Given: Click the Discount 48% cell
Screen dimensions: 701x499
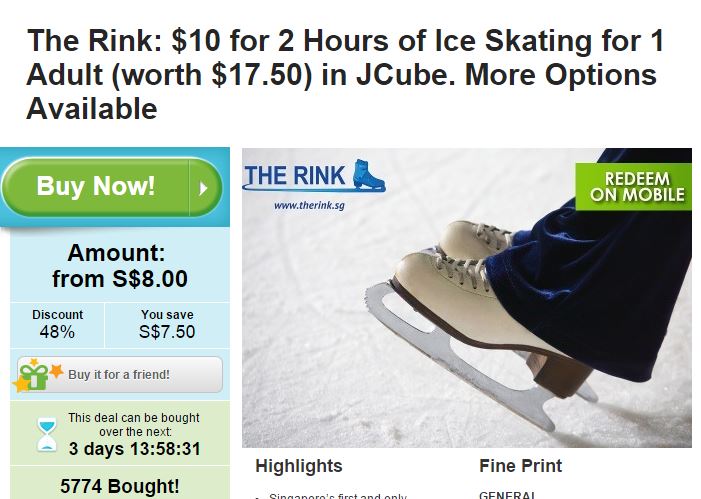Looking at the screenshot, I should point(57,325).
